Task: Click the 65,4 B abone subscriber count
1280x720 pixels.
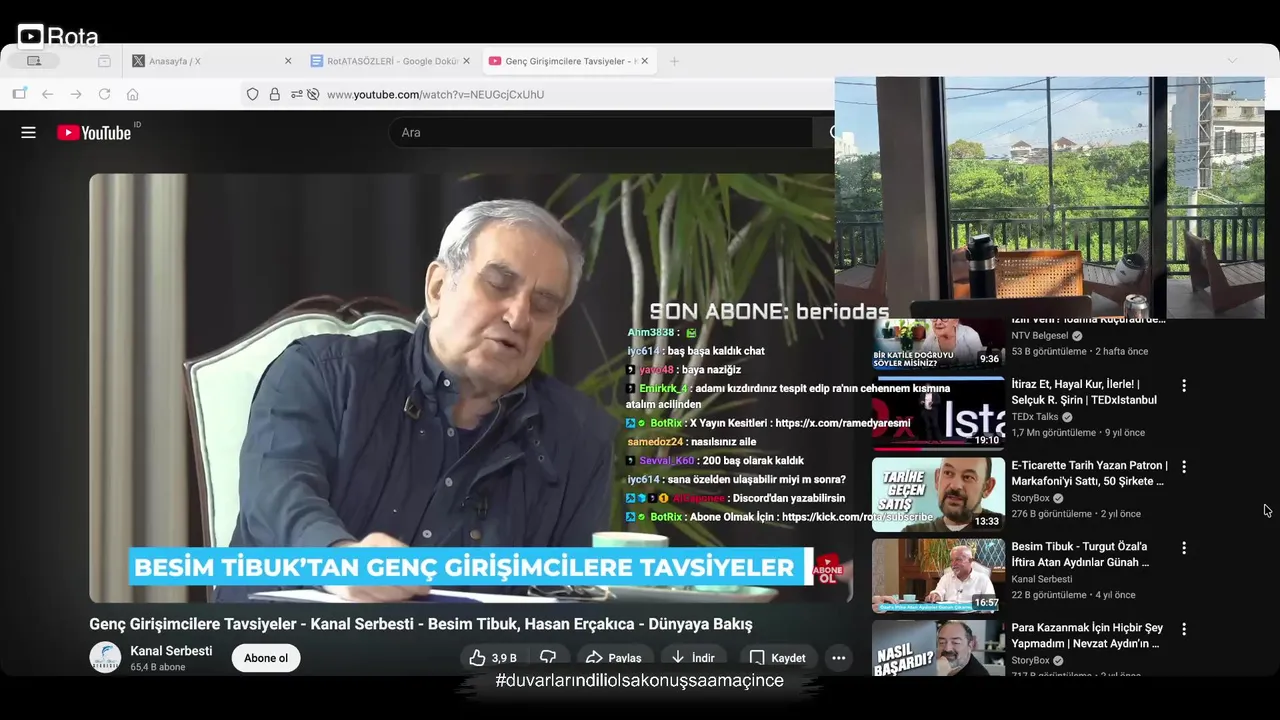Action: click(157, 667)
